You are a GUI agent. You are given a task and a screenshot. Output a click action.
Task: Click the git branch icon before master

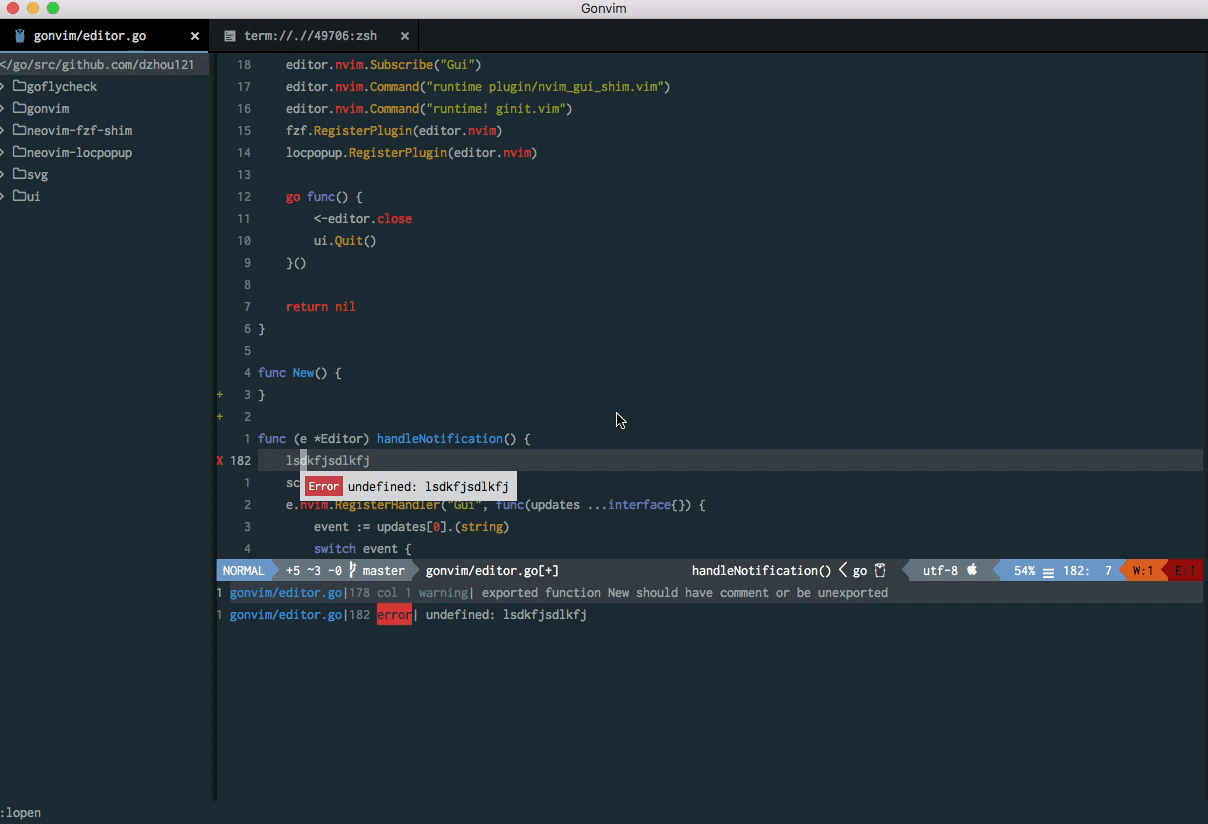(x=353, y=570)
